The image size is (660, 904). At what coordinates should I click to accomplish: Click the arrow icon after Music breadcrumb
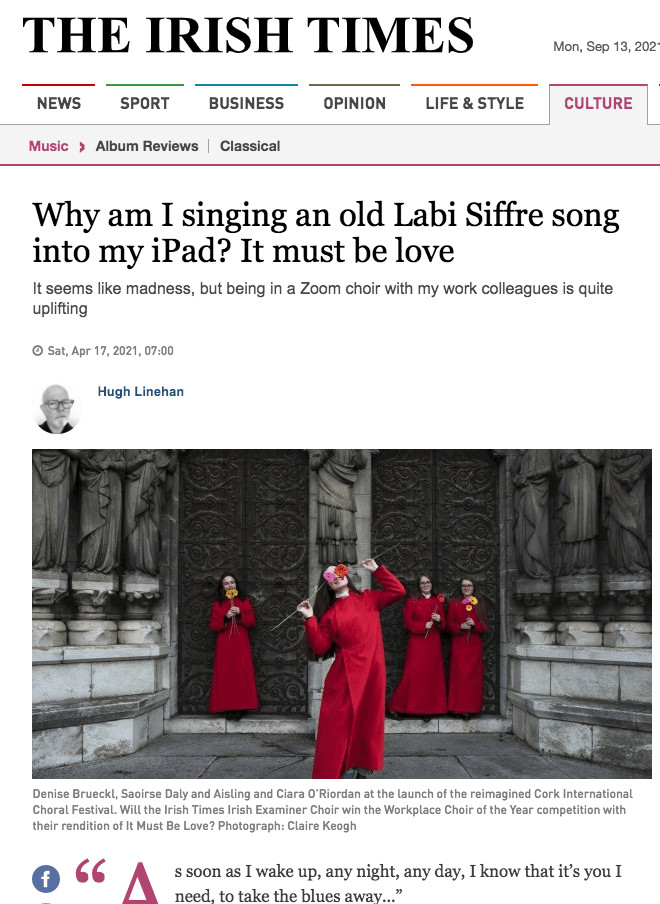pyautogui.click(x=82, y=146)
